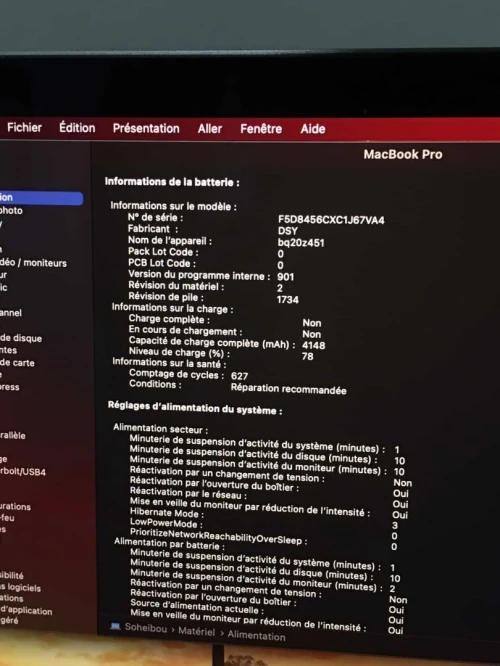Select the 'rbolt/USB4' sidebar item
This screenshot has width=500, height=666.
23,471
